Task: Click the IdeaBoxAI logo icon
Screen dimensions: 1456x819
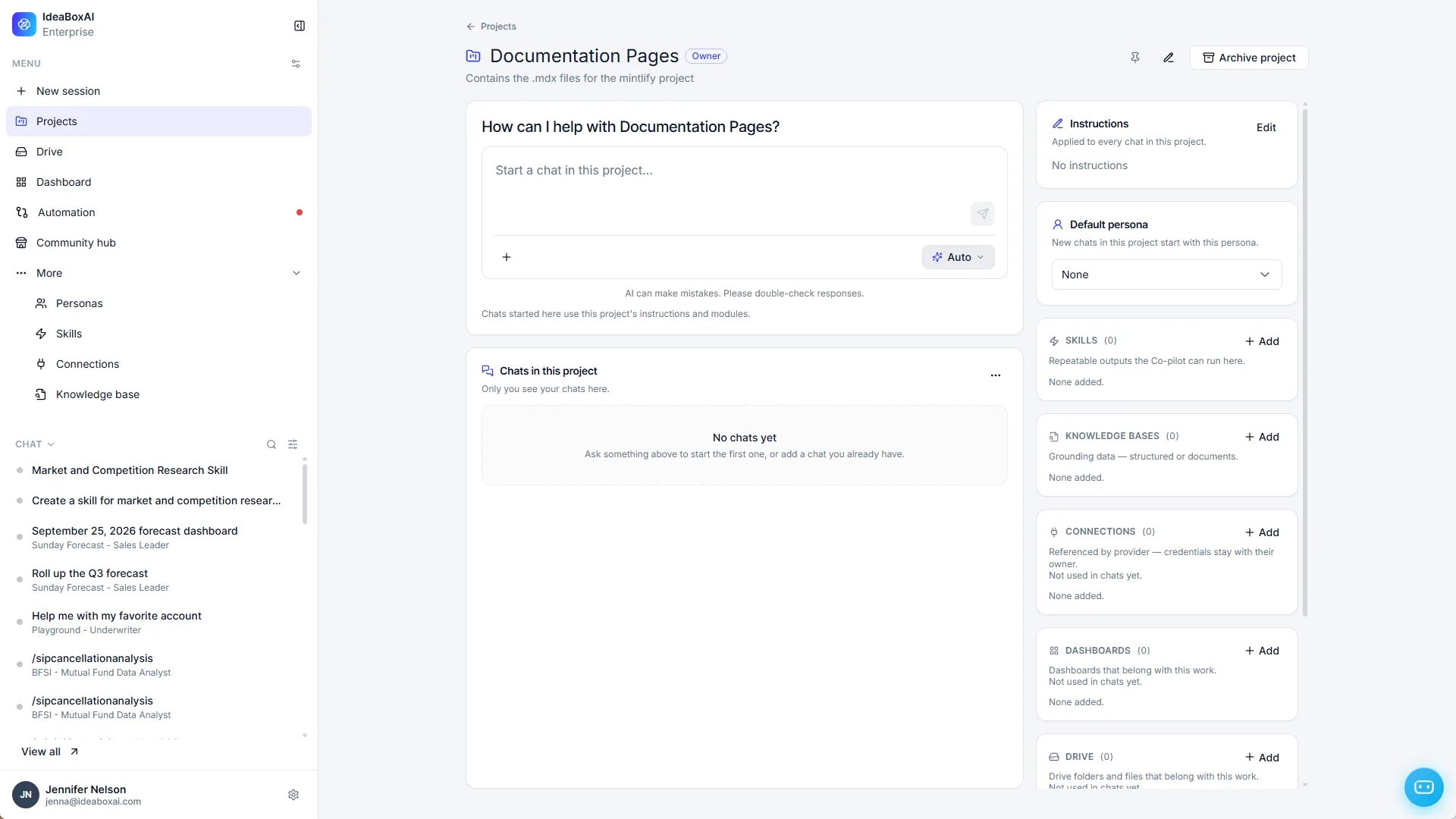Action: [24, 24]
